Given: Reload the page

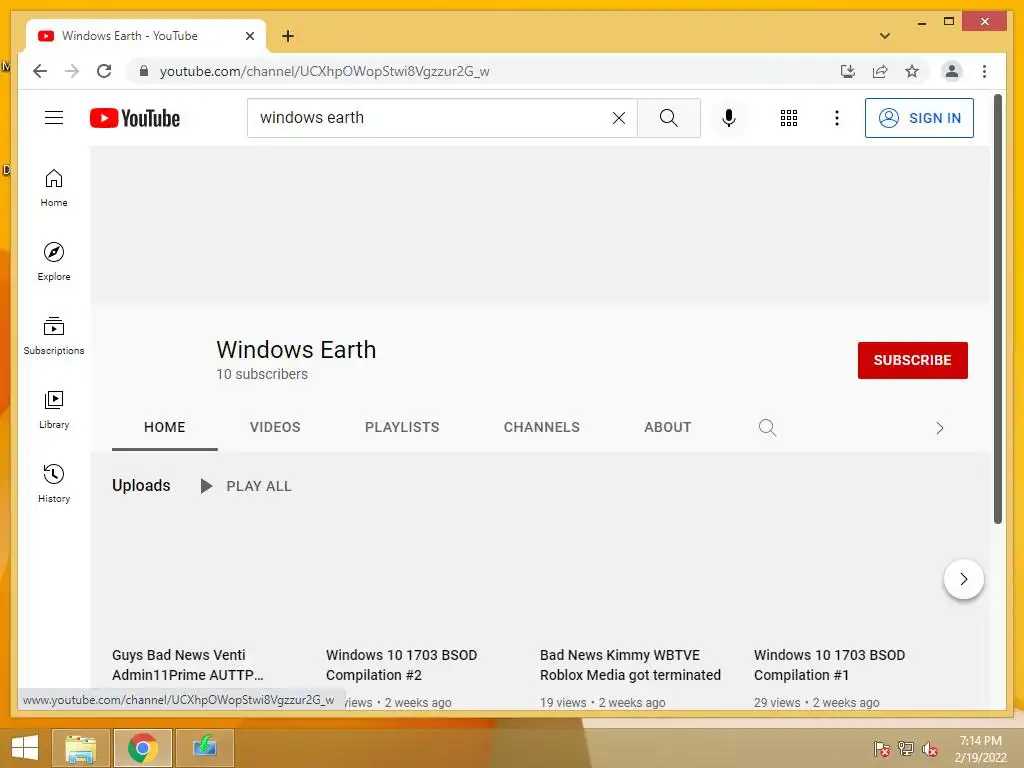Looking at the screenshot, I should click(x=104, y=71).
